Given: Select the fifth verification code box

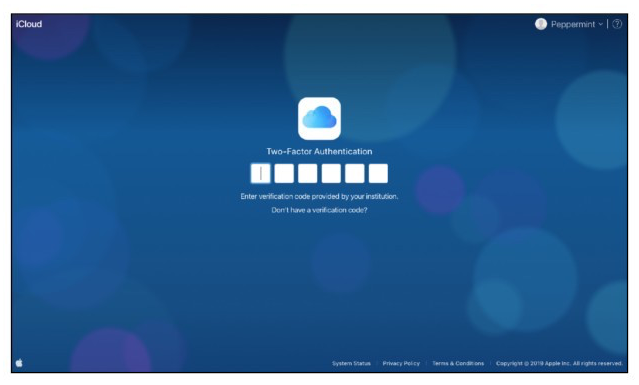Looking at the screenshot, I should tap(355, 174).
